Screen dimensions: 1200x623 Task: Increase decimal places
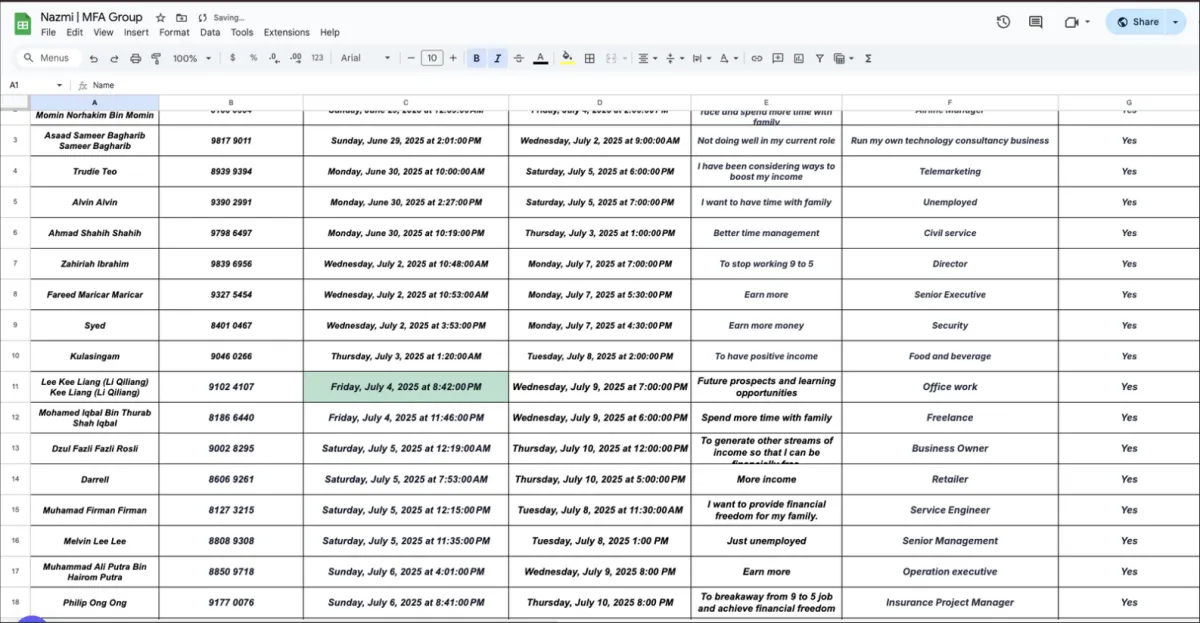(295, 58)
